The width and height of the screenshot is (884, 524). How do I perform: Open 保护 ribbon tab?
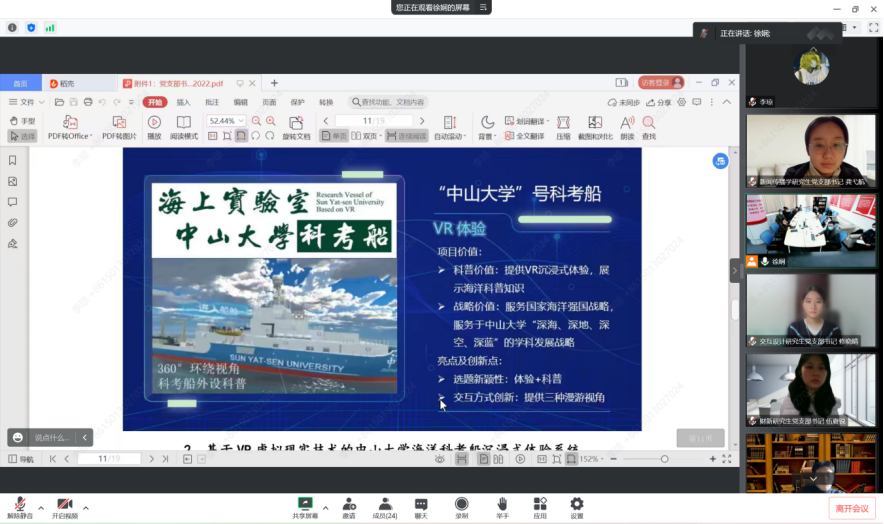(x=298, y=102)
